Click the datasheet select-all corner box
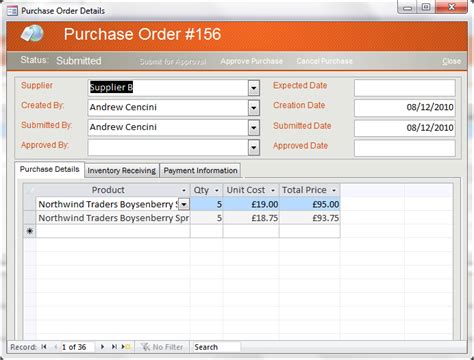This screenshot has width=474, height=360. (x=30, y=190)
